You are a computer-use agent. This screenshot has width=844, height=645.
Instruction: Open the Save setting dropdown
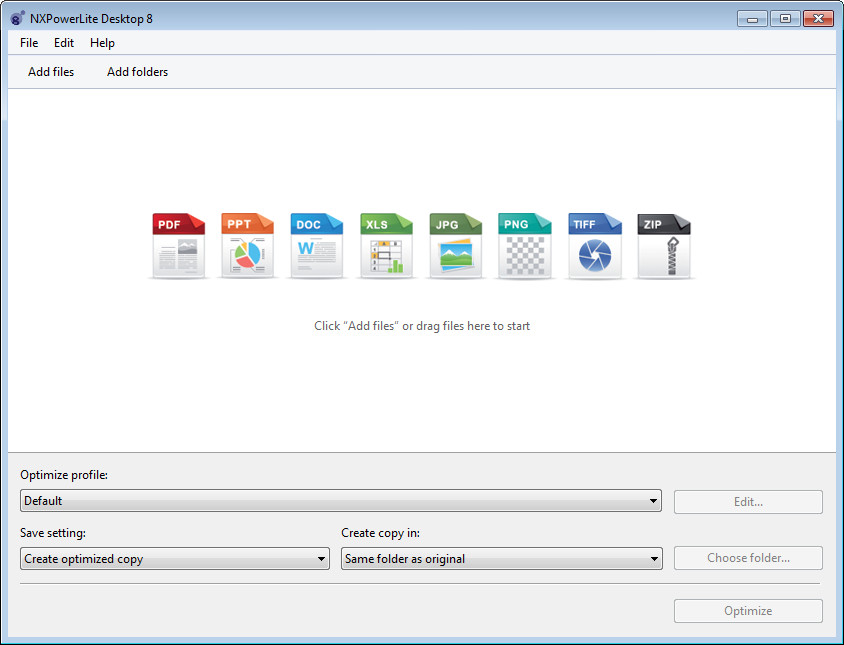(174, 559)
